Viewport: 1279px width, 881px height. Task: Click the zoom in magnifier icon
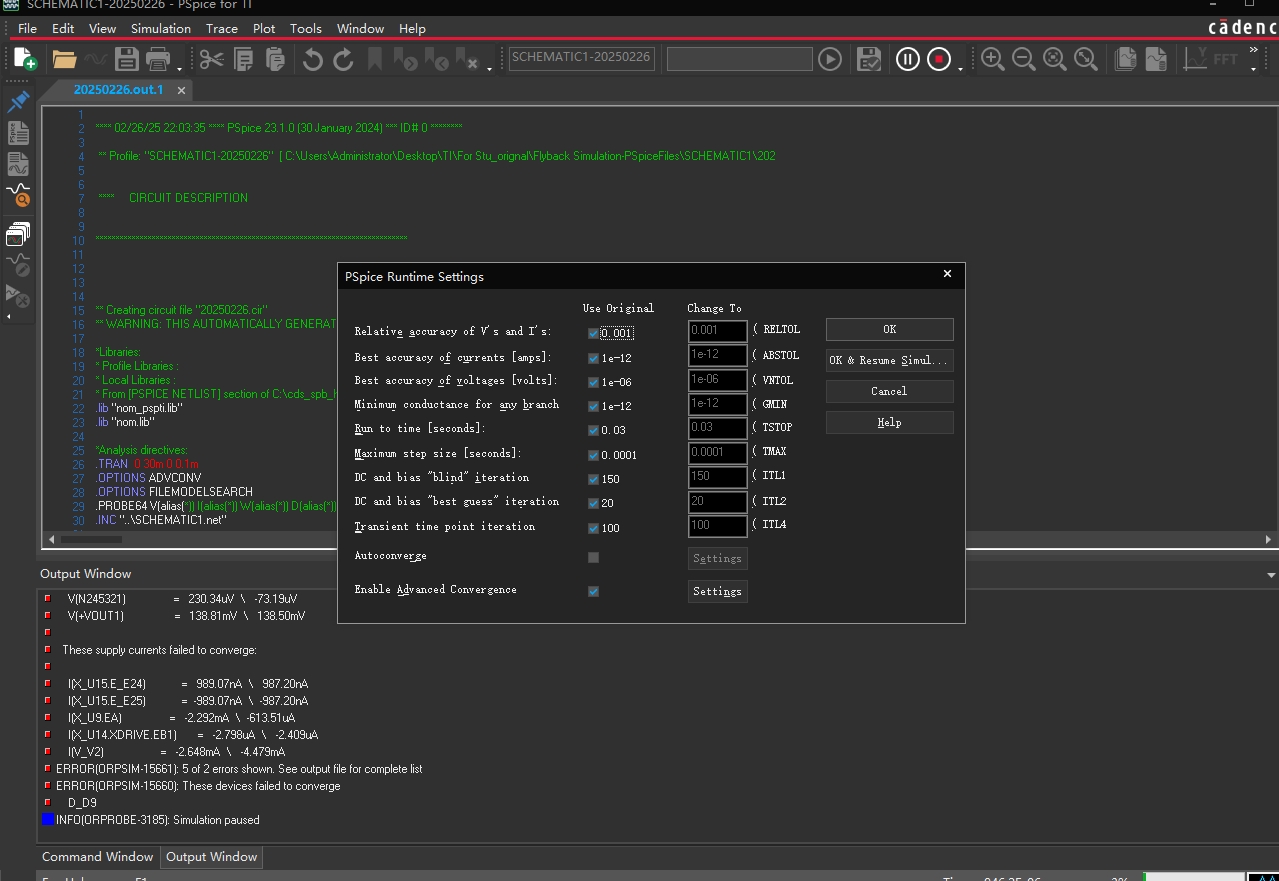tap(992, 59)
